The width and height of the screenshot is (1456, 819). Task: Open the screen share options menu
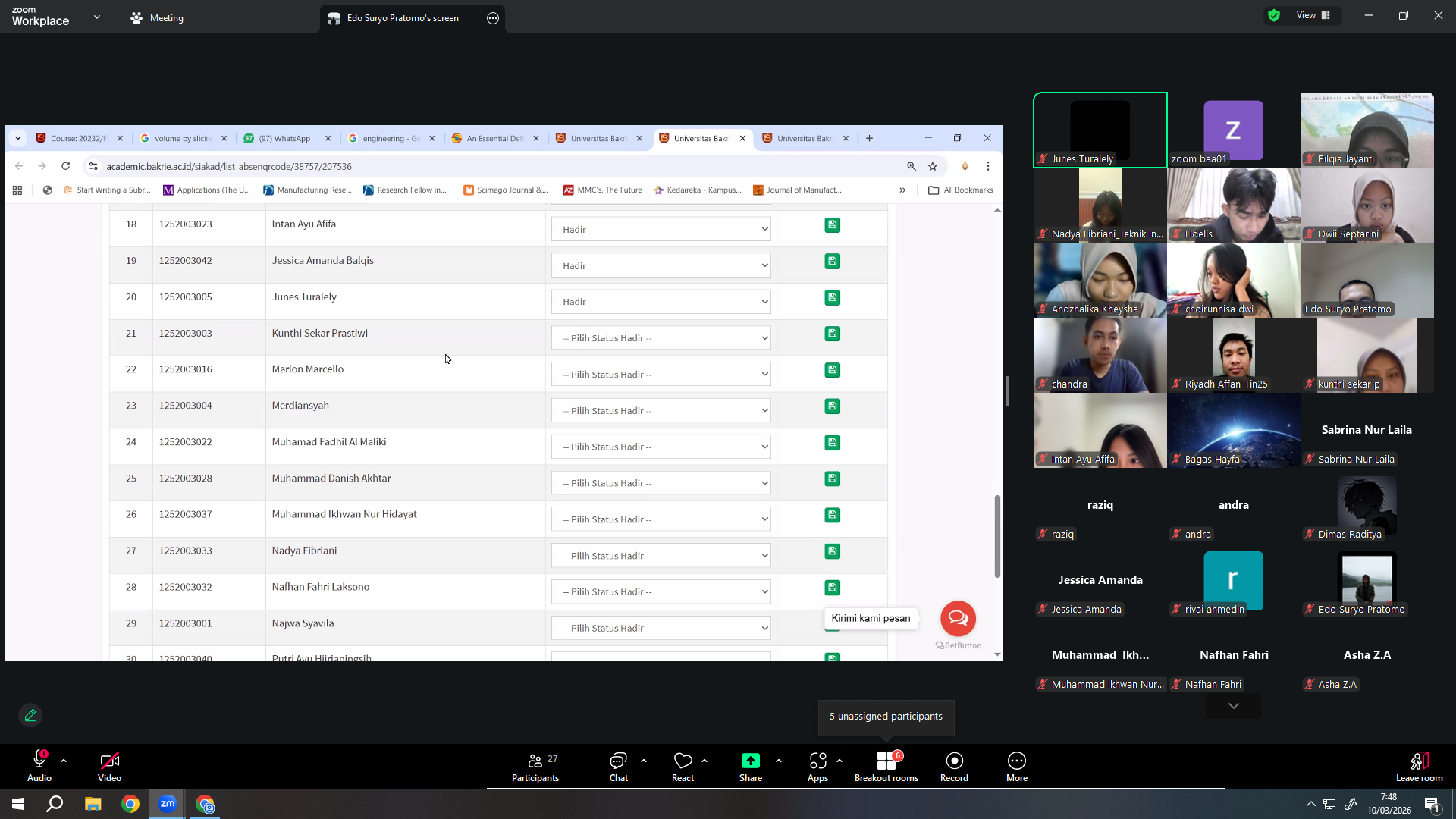(x=493, y=18)
